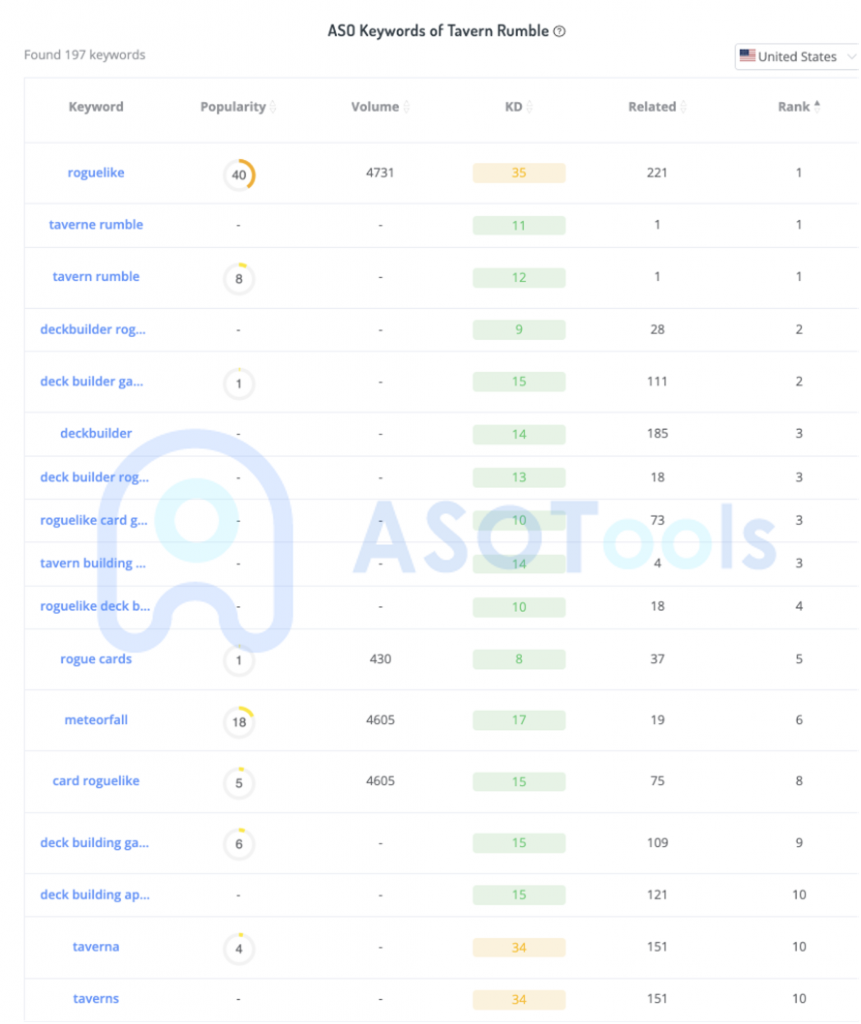Open the roguelike keyword link
Screen dimensions: 861x1024
click(96, 173)
